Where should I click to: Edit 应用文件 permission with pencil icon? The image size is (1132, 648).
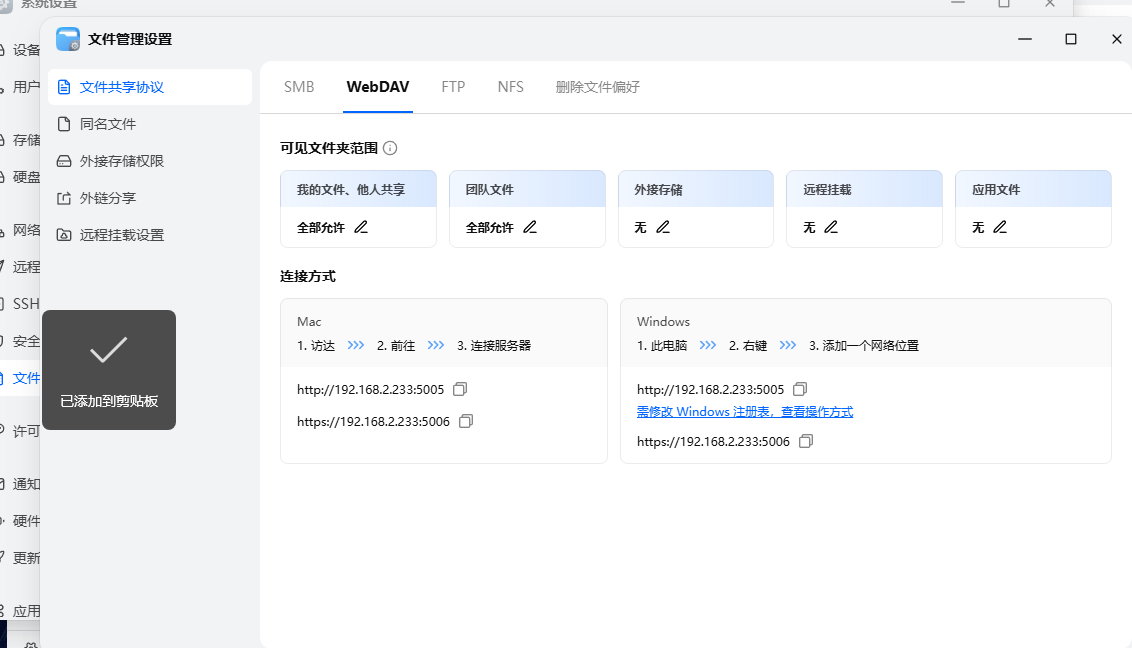click(999, 228)
